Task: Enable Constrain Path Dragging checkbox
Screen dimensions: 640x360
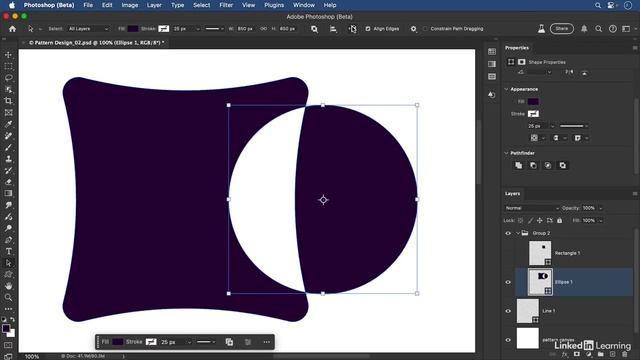Action: [425, 29]
